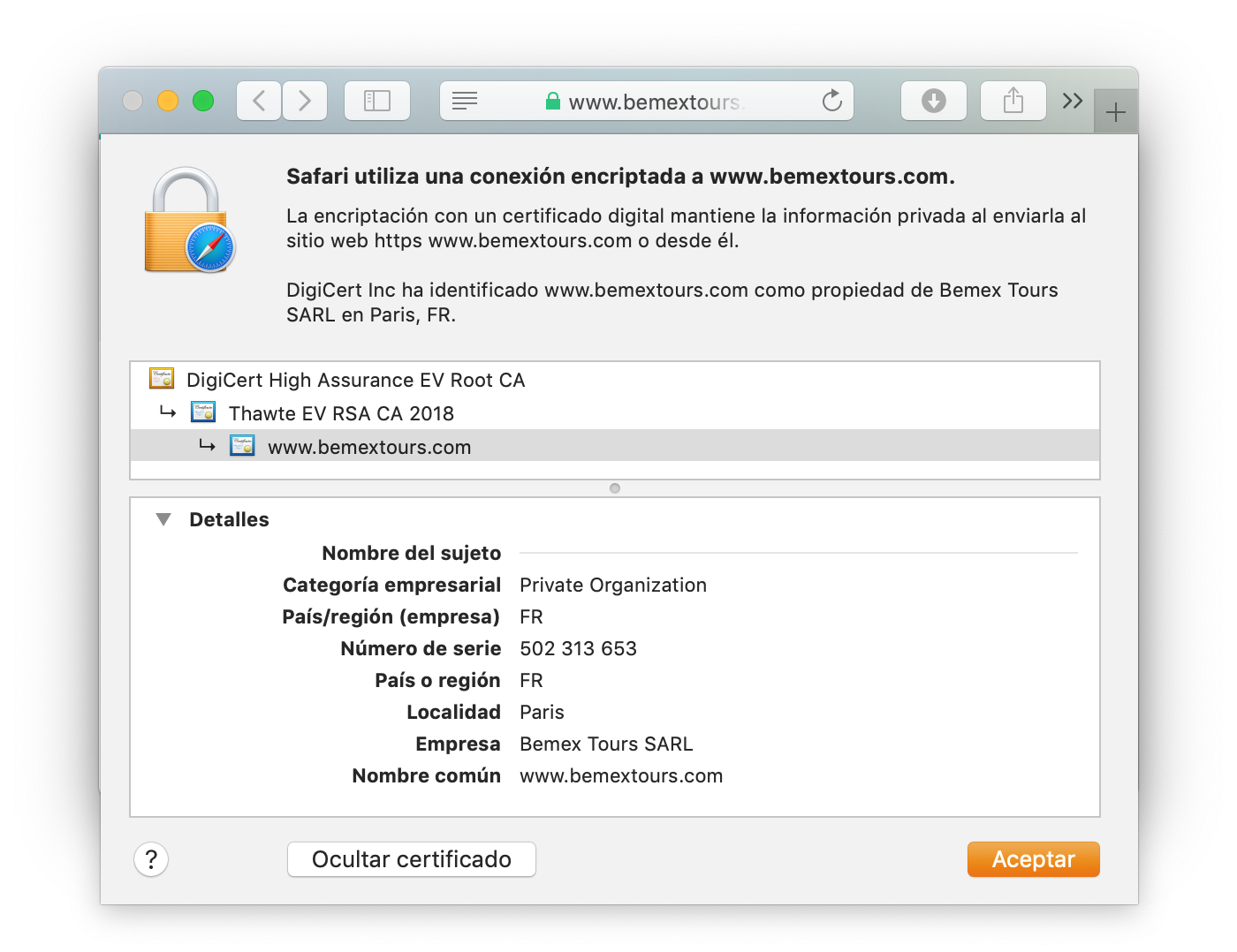
Task: Click 'Empresa' field label
Action: pos(458,744)
